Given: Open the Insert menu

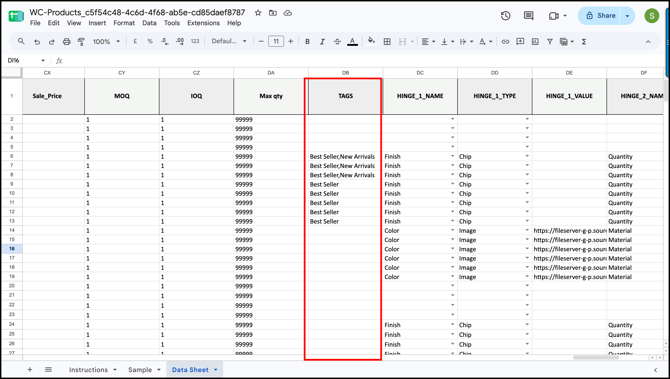Looking at the screenshot, I should click(97, 23).
